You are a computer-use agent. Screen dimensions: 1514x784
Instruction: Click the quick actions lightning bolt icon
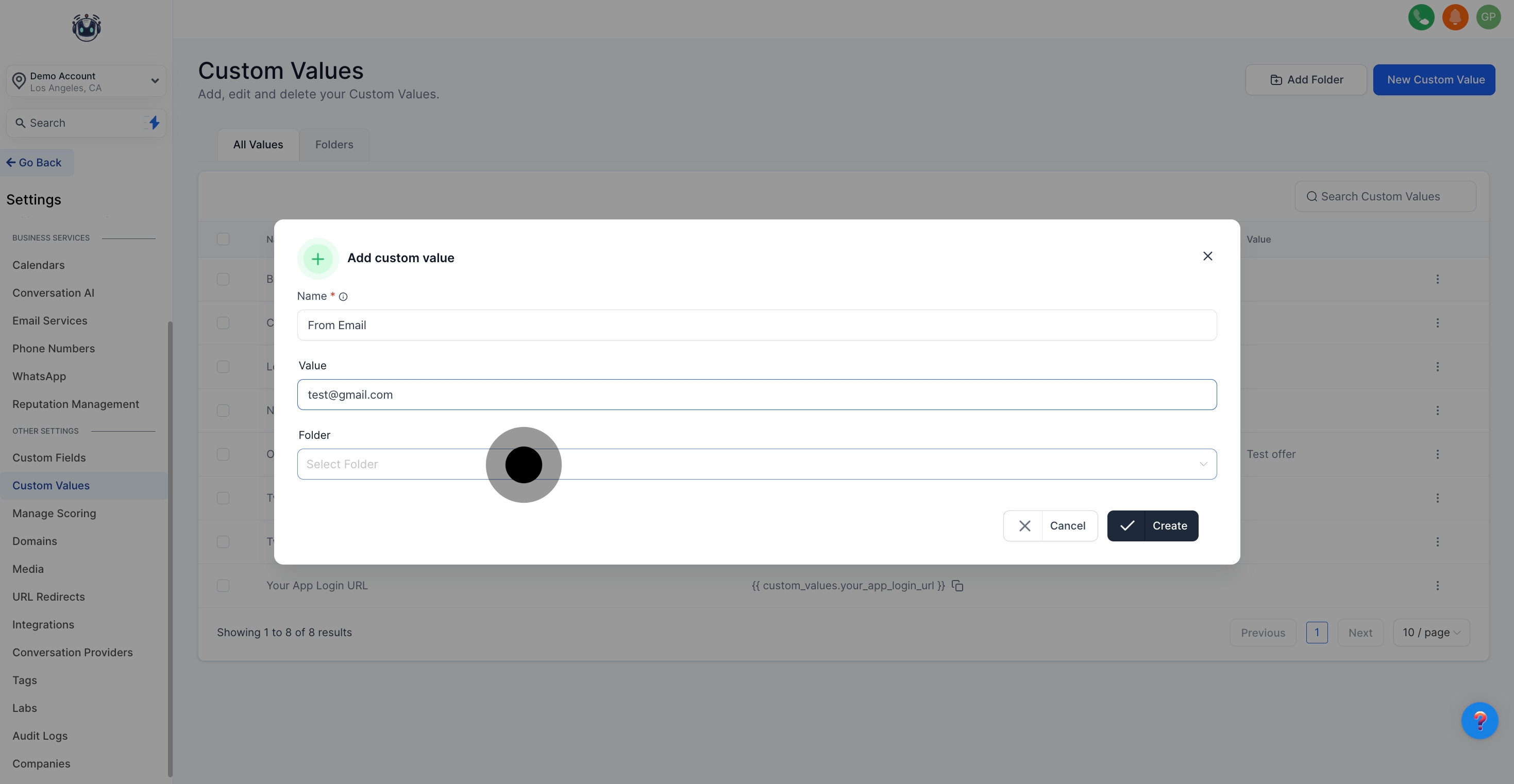154,123
